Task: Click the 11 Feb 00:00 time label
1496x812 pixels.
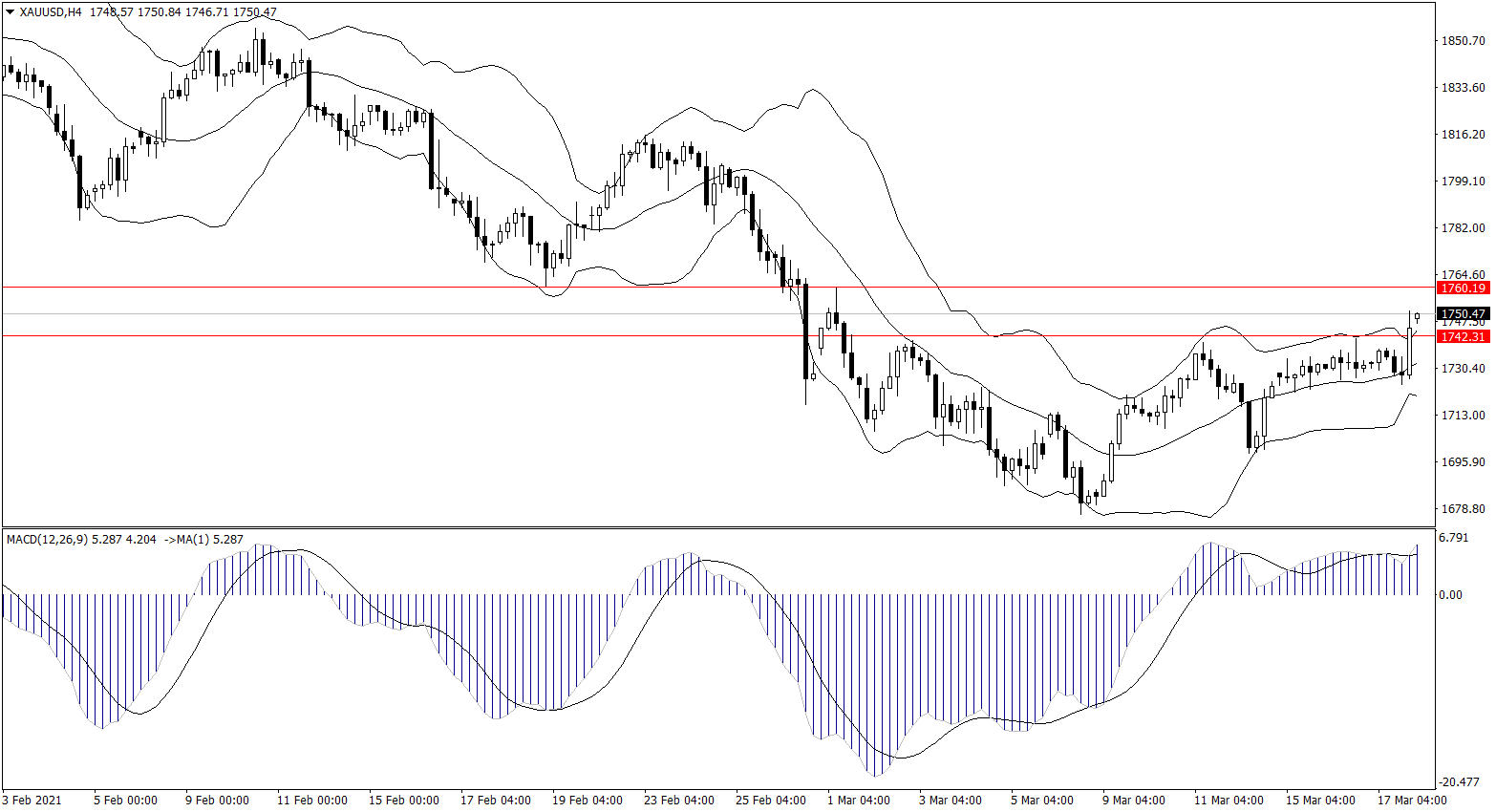Action: 311,801
